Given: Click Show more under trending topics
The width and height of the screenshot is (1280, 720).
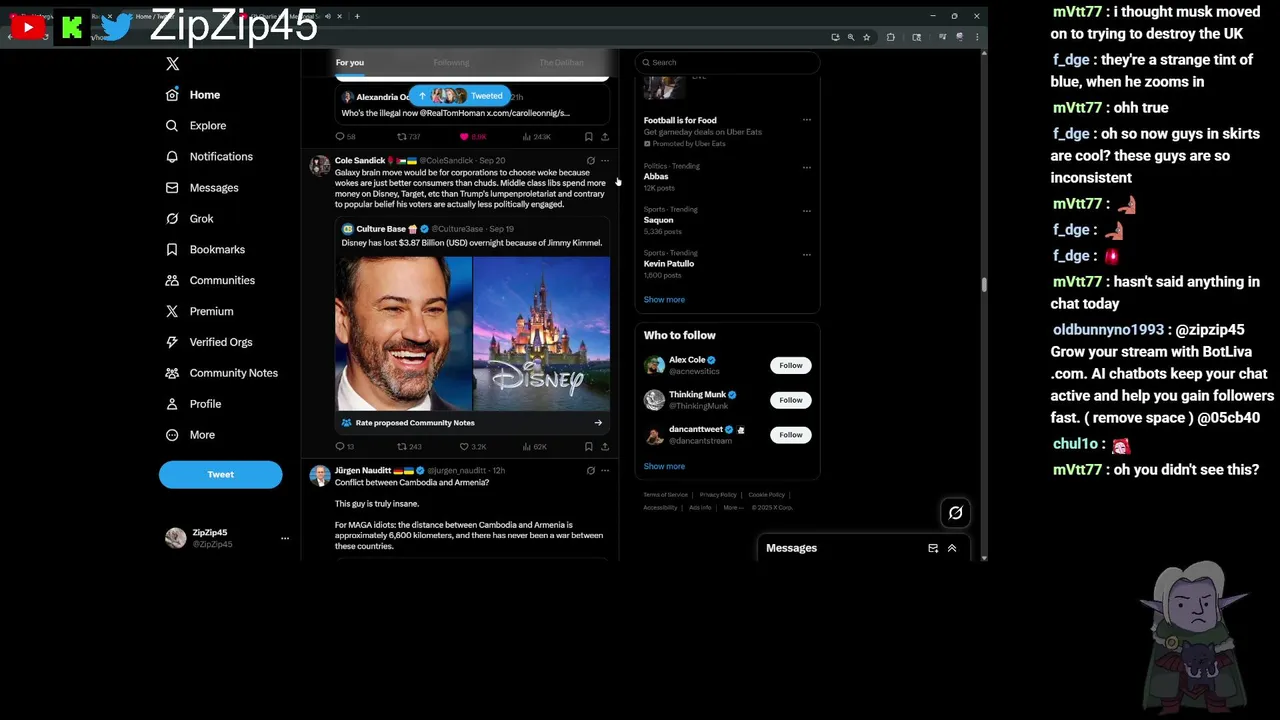Looking at the screenshot, I should point(664,300).
